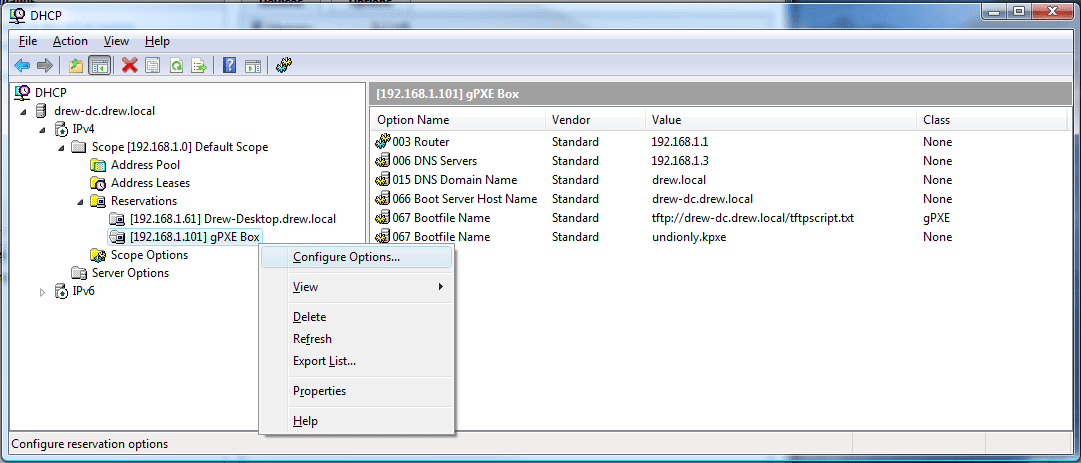Viewport: 1081px width, 463px height.
Task: Collapse the Default Scope tree node
Action: click(61, 147)
